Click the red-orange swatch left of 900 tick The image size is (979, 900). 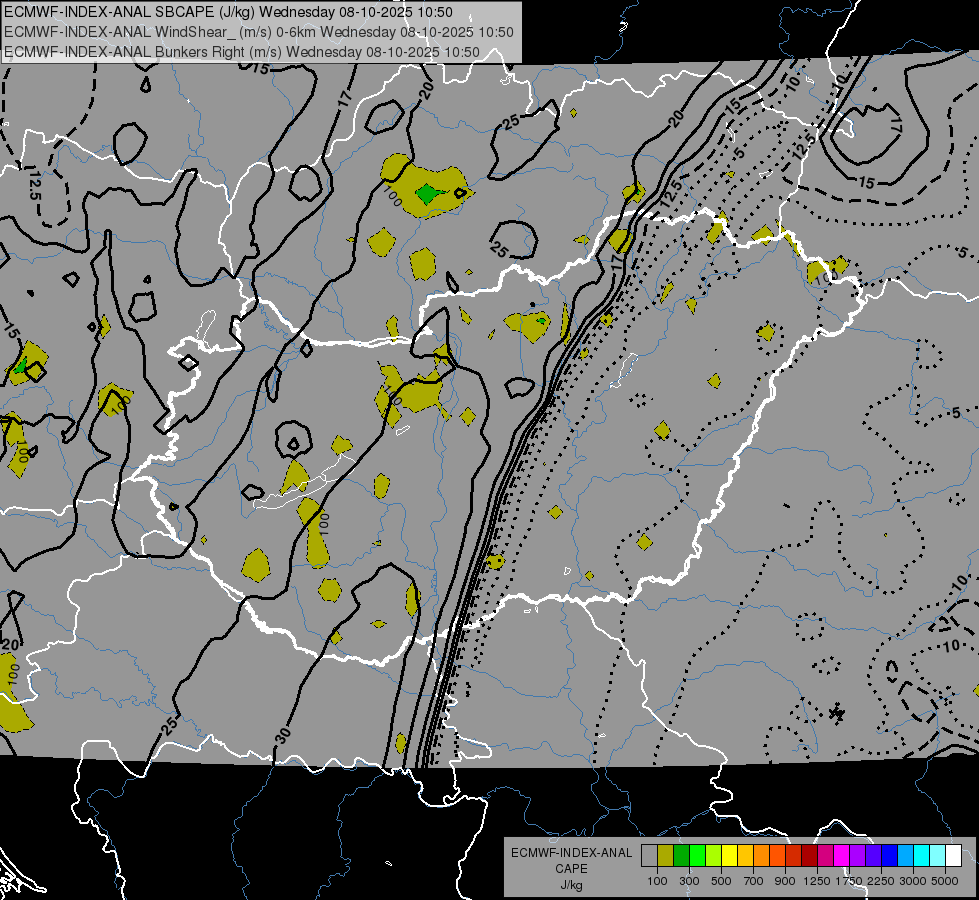click(777, 855)
